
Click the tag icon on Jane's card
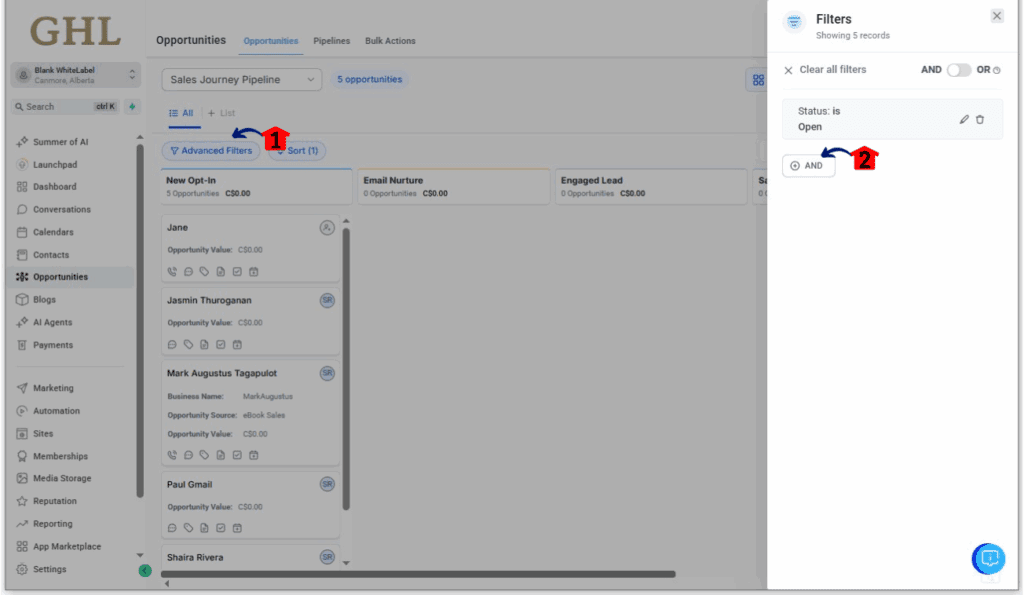[204, 272]
